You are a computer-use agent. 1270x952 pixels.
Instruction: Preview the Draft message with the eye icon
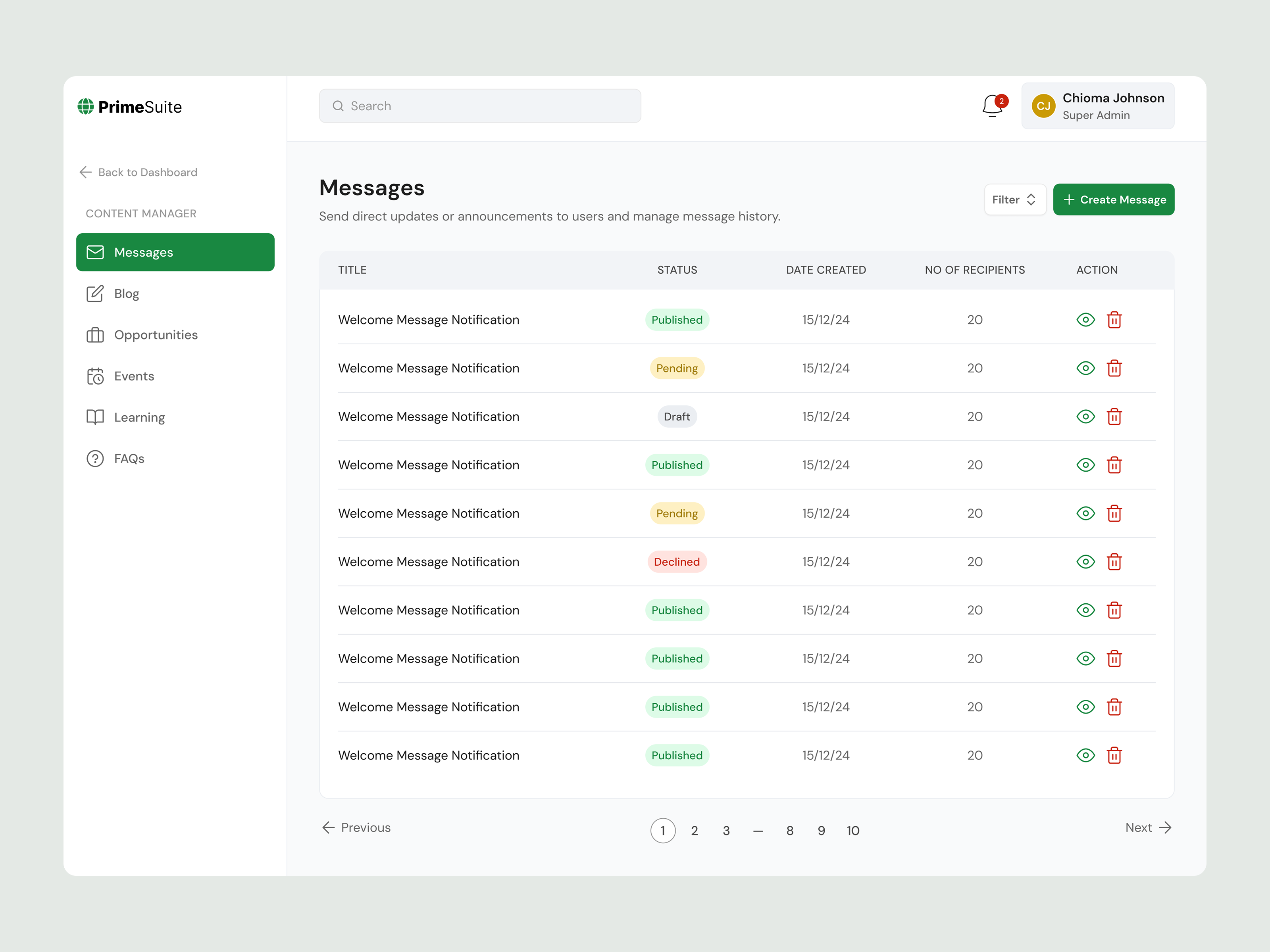coord(1086,416)
